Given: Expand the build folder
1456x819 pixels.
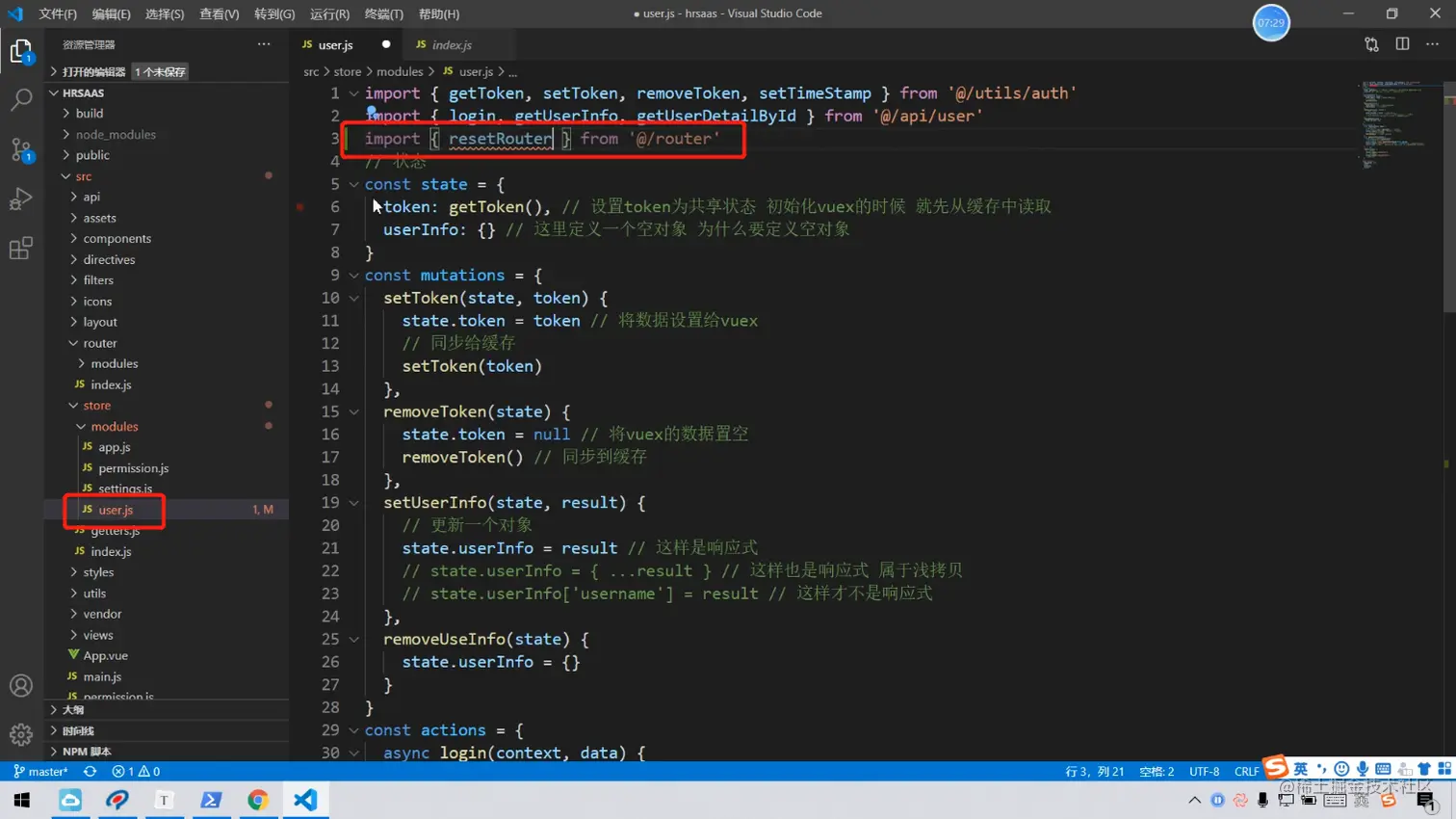Looking at the screenshot, I should point(167,113).
